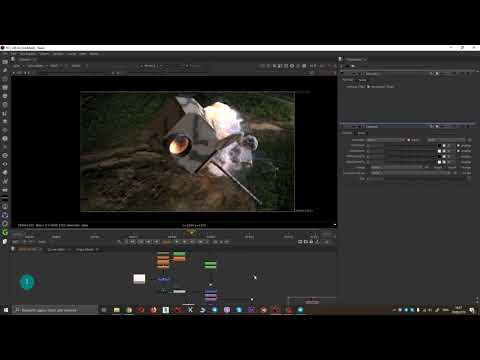Open the Time nodes menu in left toolbar
Screen dimensions: 480x360
click(5, 79)
